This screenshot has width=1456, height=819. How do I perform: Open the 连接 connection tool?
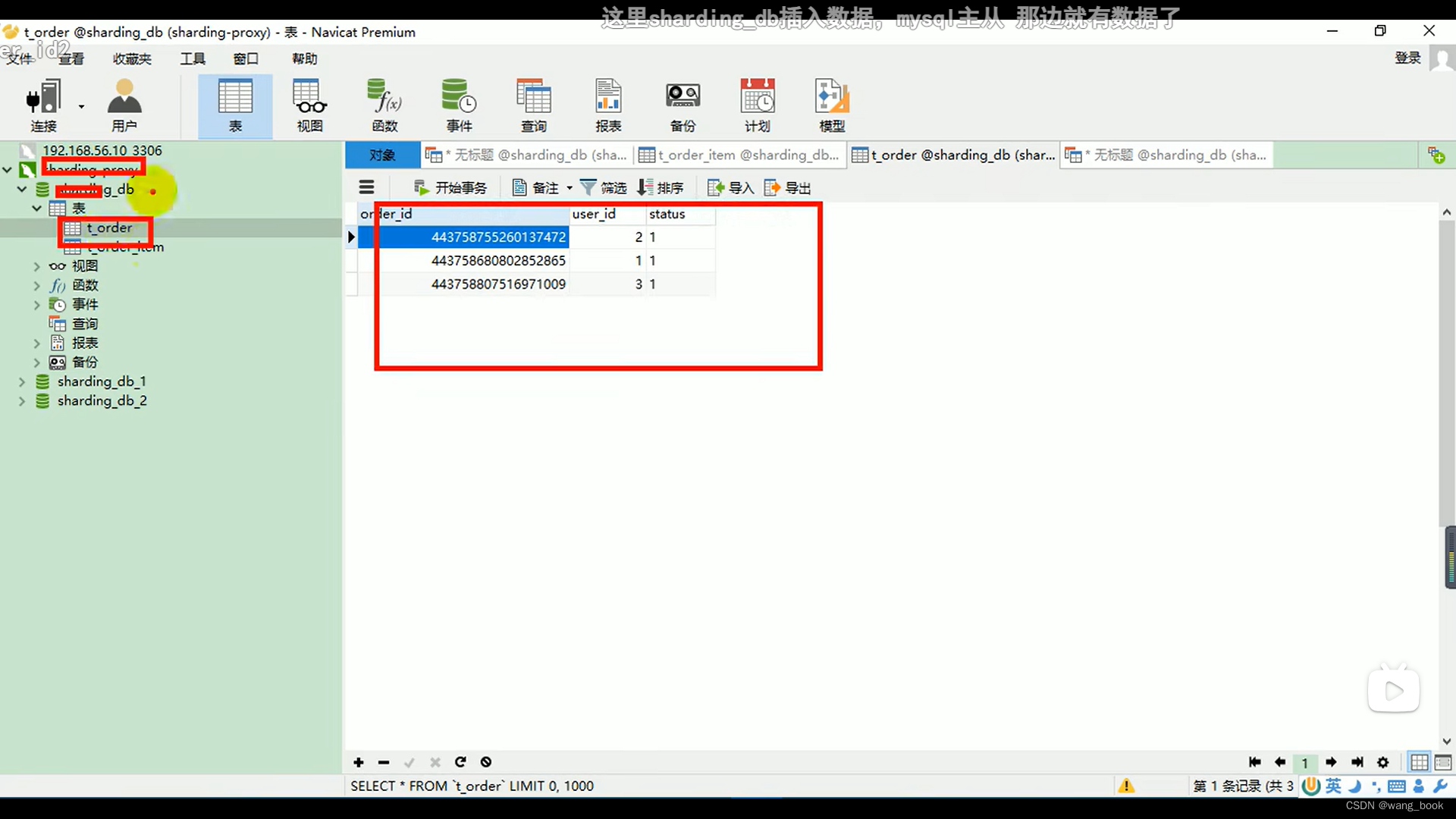43,105
